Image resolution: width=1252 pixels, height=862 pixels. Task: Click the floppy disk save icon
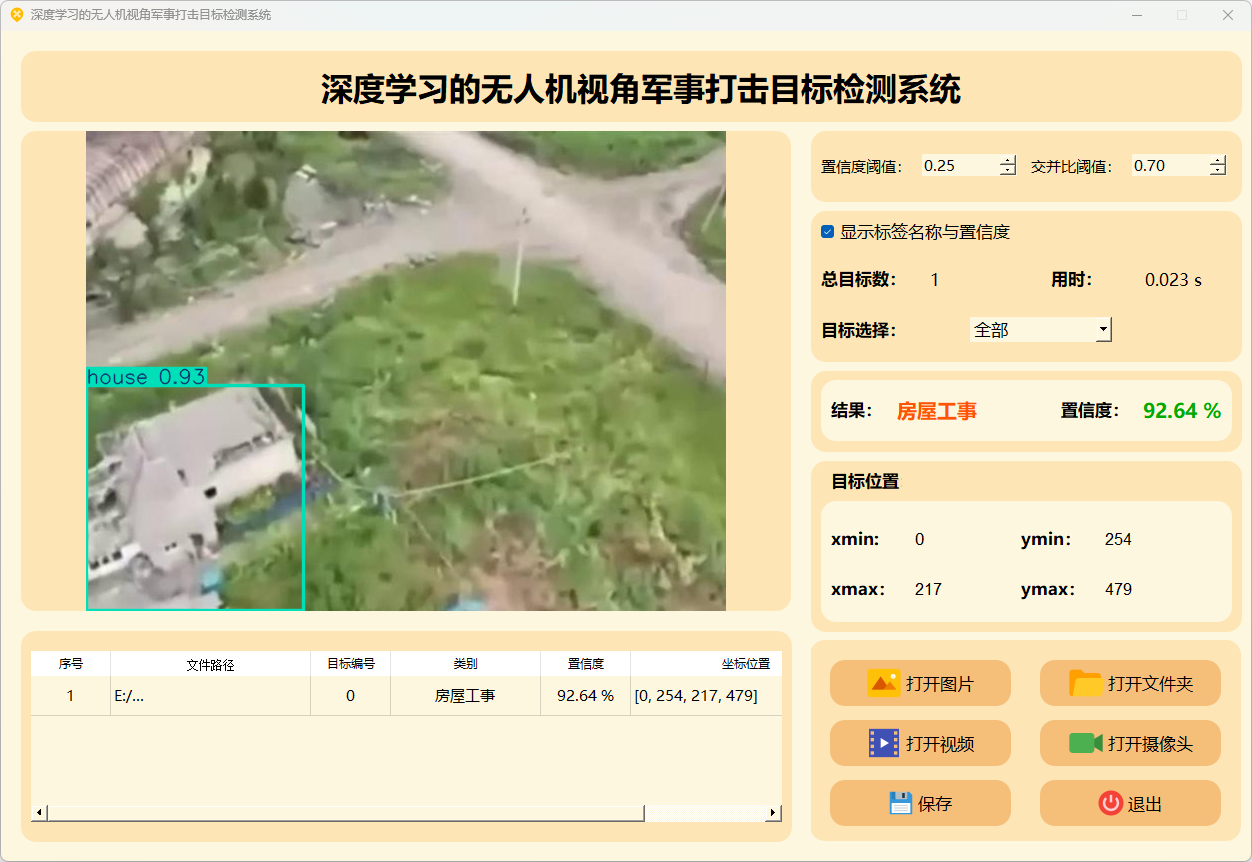point(900,803)
